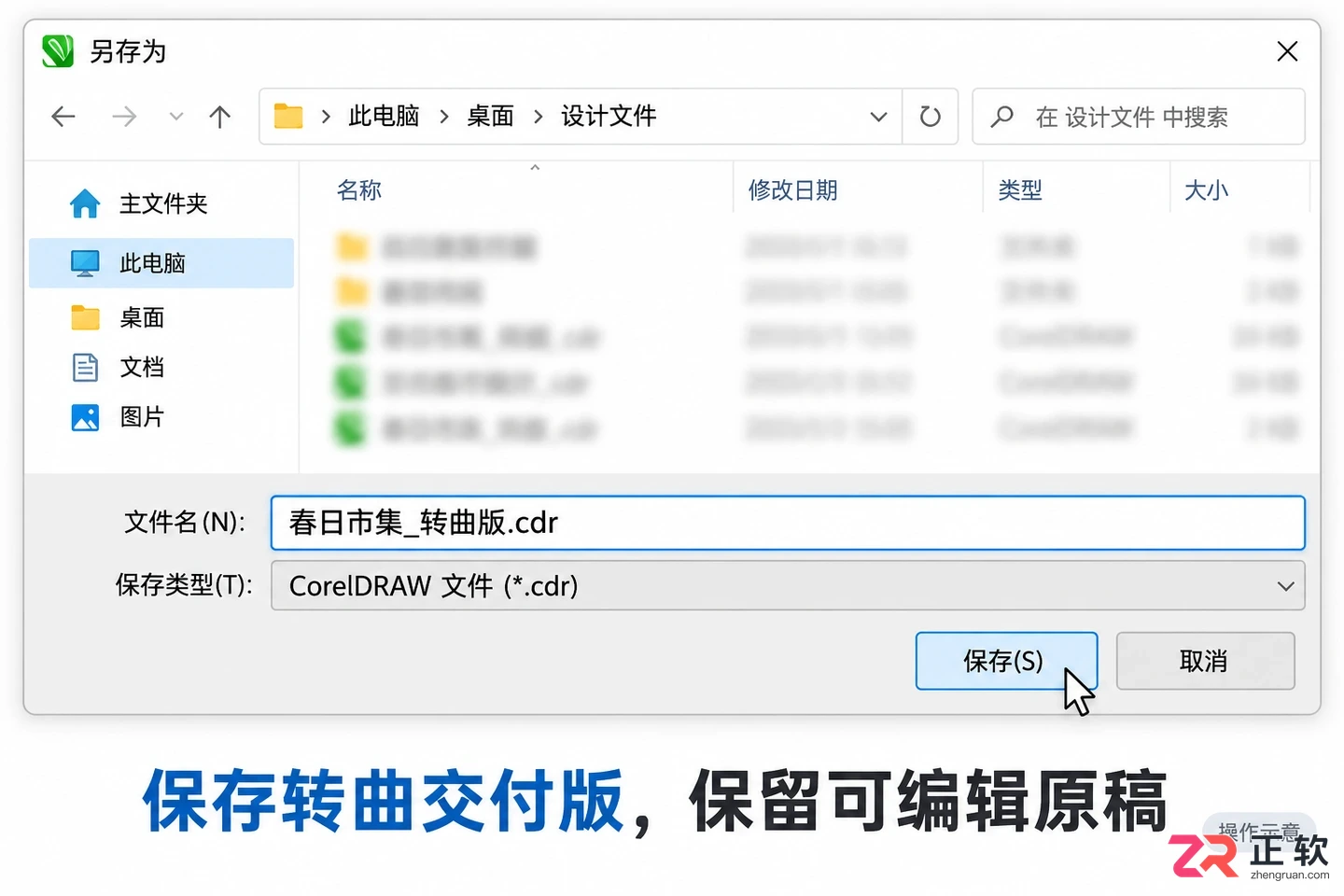Click the folder icon in address bar
This screenshot has height=896, width=1344.
point(288,117)
